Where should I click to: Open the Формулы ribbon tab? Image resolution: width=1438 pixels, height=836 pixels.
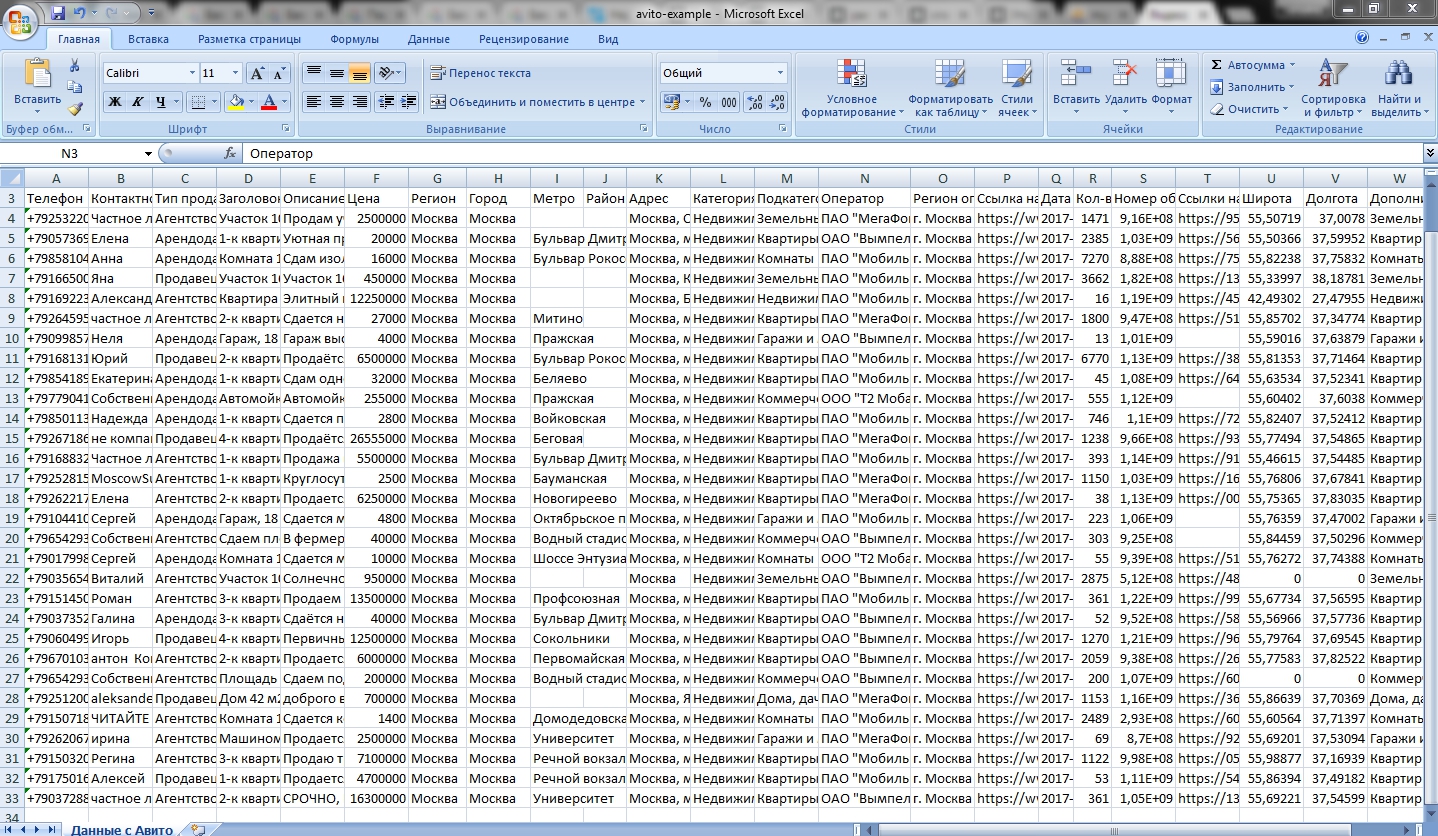coord(354,39)
